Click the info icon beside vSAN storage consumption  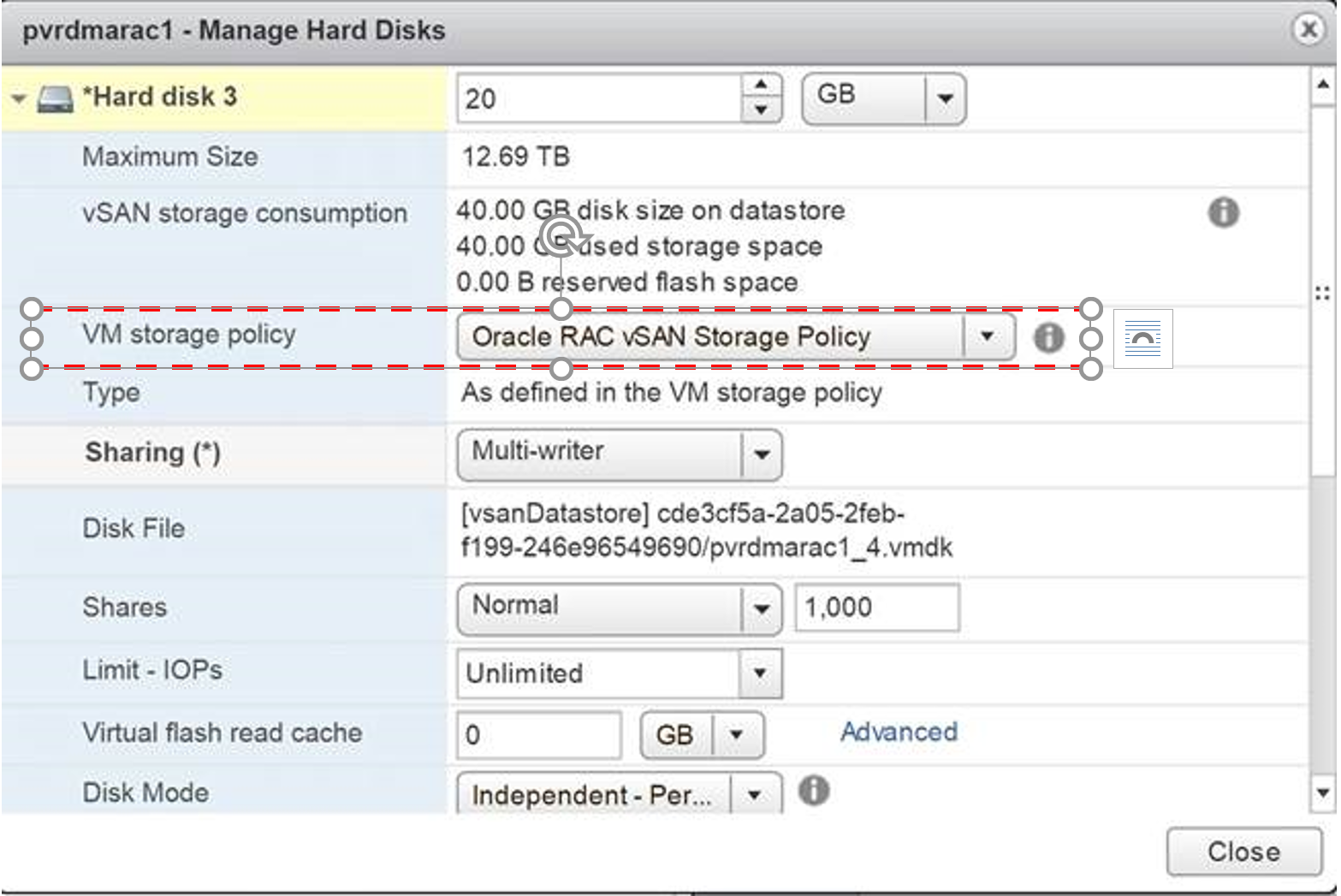pos(1223,211)
